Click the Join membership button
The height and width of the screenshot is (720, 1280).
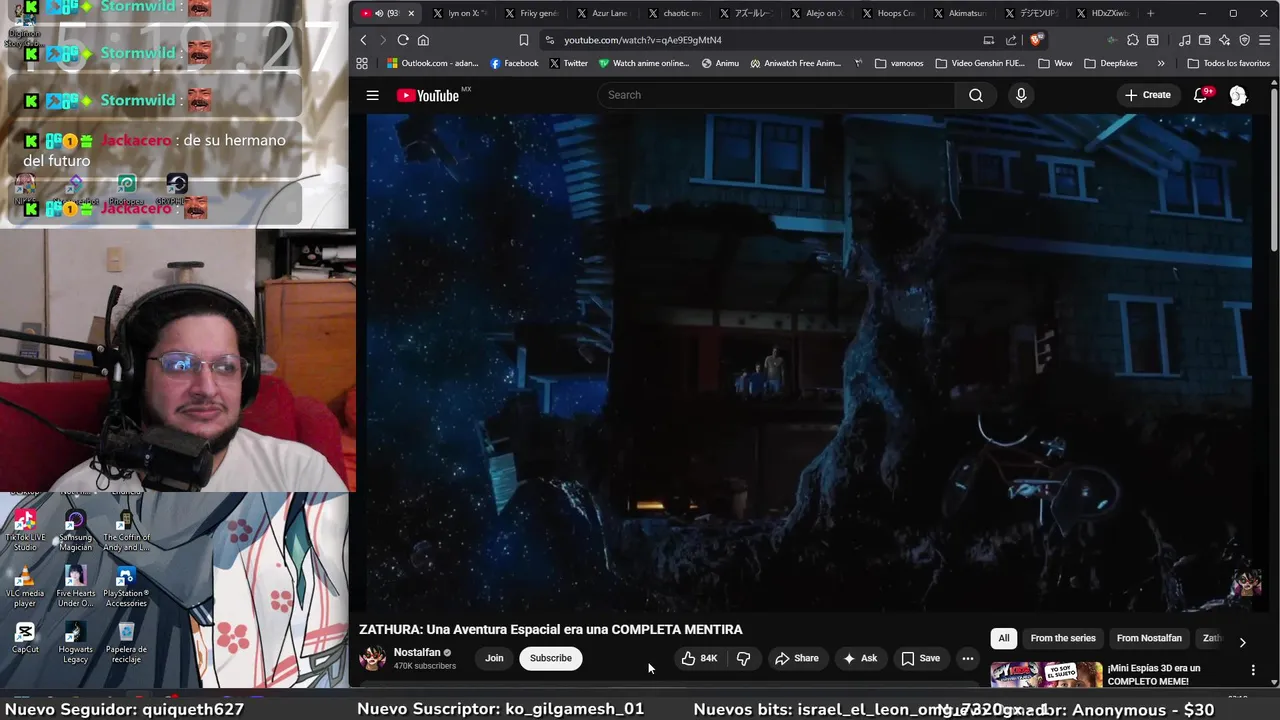click(x=494, y=658)
